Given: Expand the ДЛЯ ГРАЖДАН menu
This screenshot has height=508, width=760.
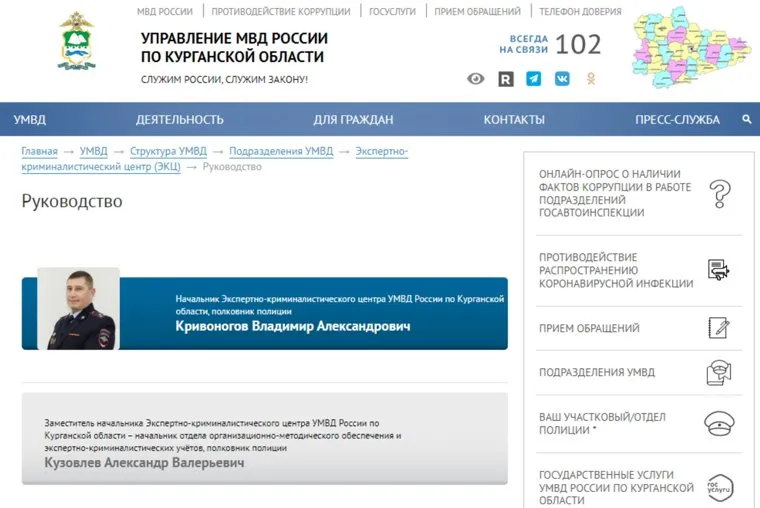Looking at the screenshot, I should (353, 120).
